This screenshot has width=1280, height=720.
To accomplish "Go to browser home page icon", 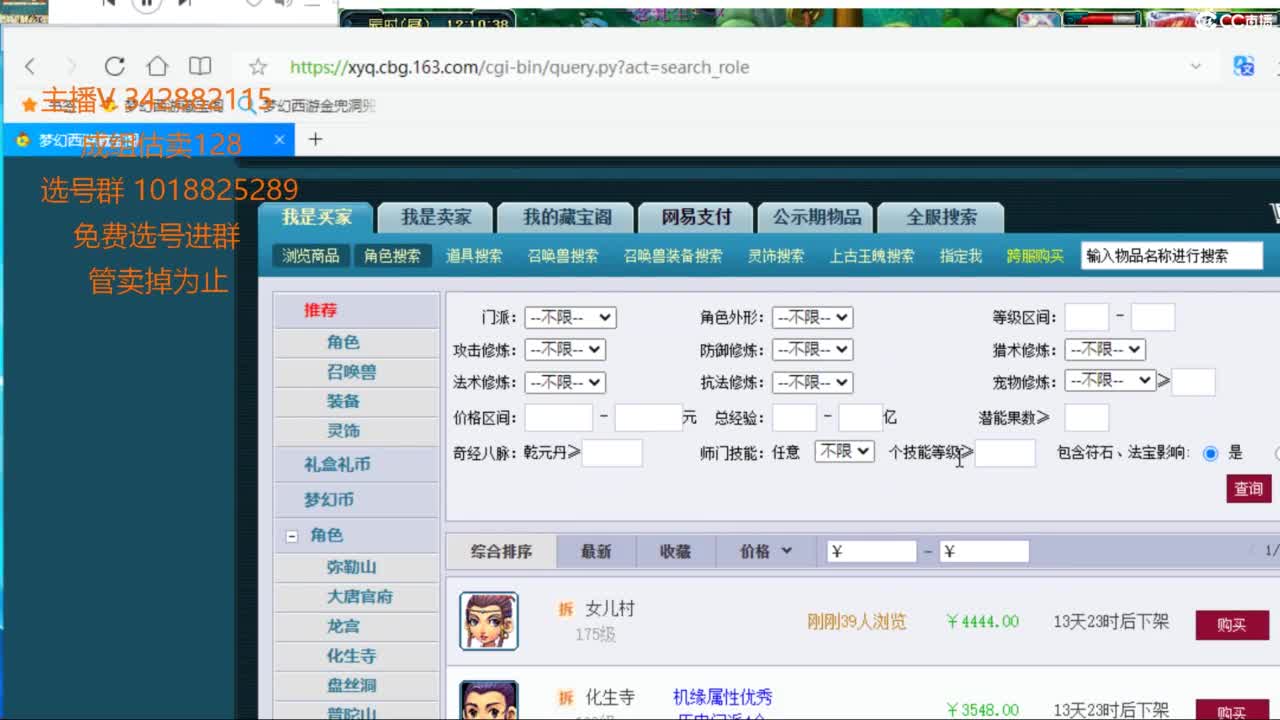I will coord(157,67).
